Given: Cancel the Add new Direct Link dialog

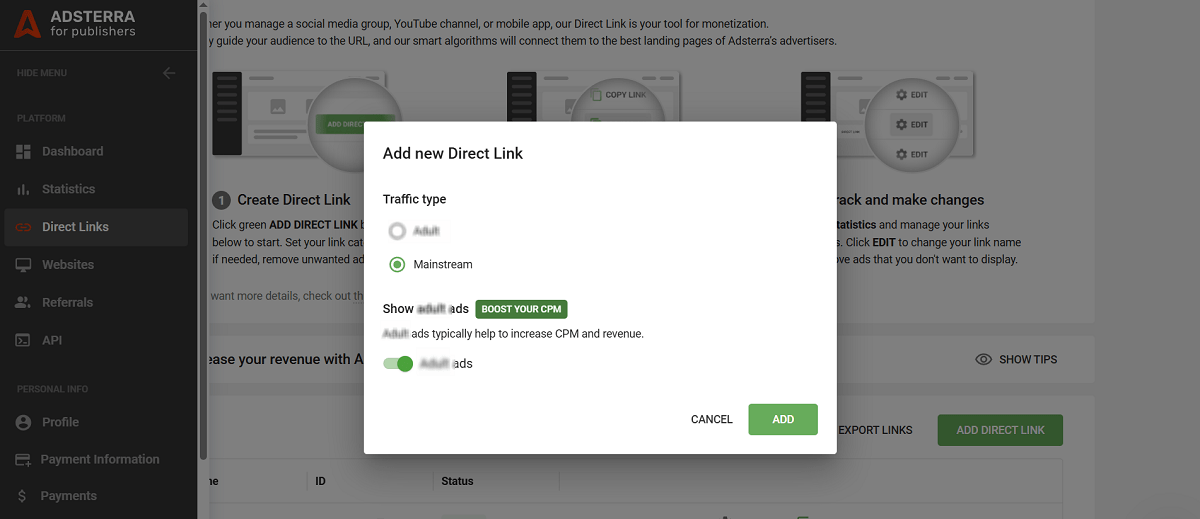Looking at the screenshot, I should point(712,419).
